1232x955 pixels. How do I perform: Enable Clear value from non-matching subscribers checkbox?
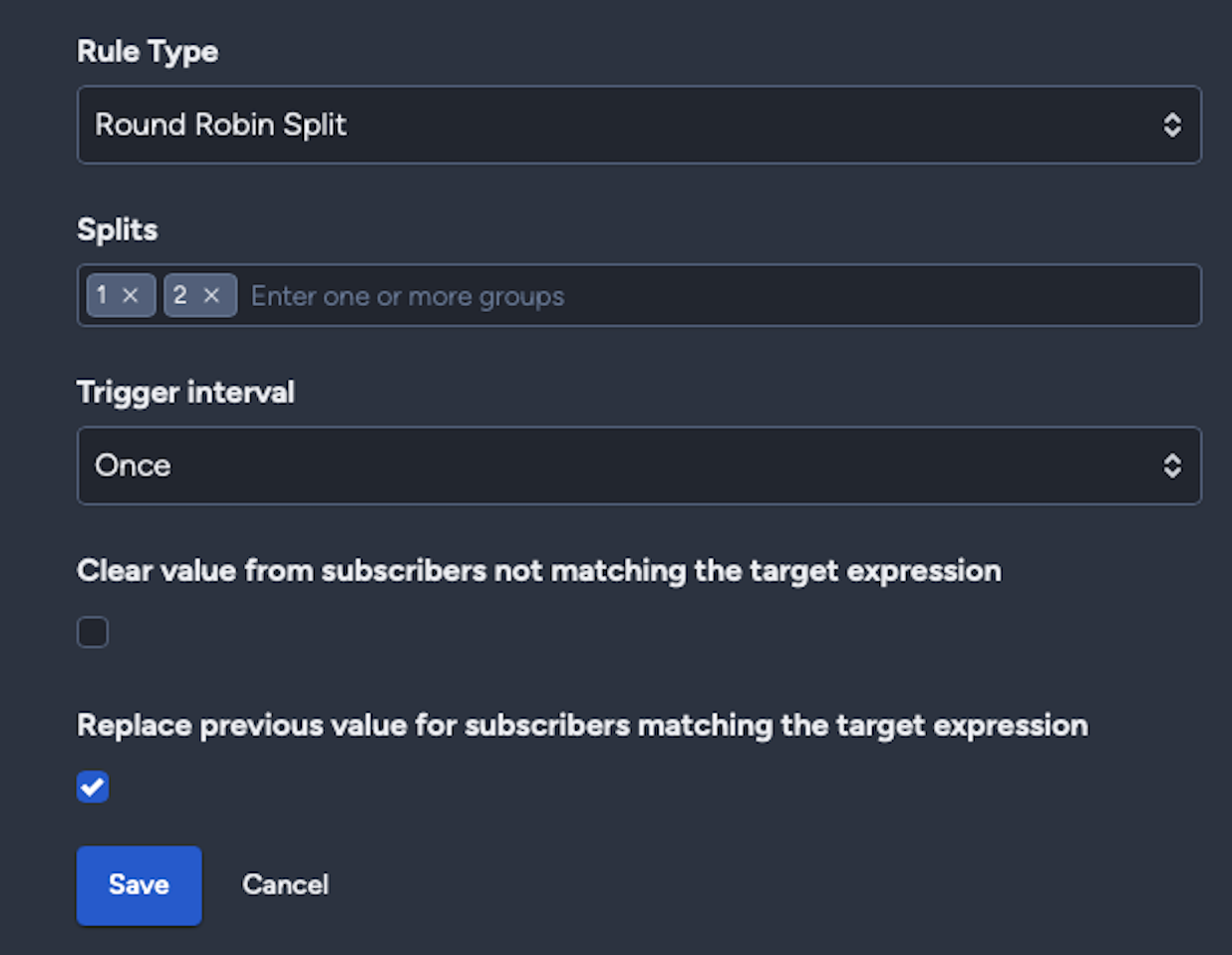[93, 632]
